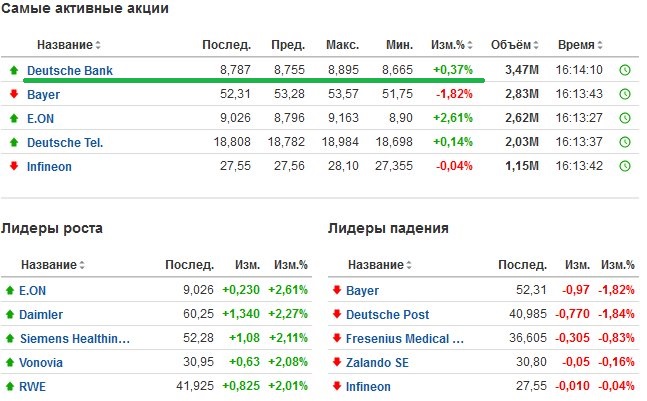The image size is (647, 401).
Task: Click clock icon in Infineon row
Action: [625, 166]
